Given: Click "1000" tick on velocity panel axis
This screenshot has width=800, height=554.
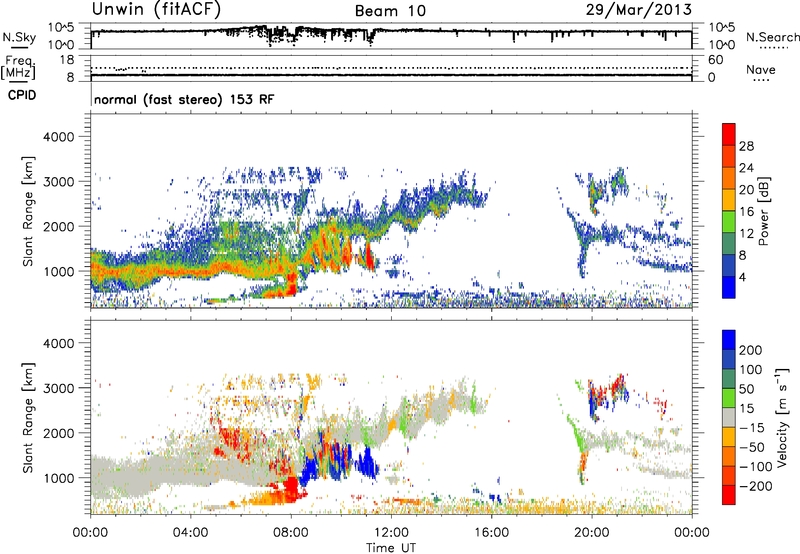Looking at the screenshot, I should pyautogui.click(x=58, y=478).
